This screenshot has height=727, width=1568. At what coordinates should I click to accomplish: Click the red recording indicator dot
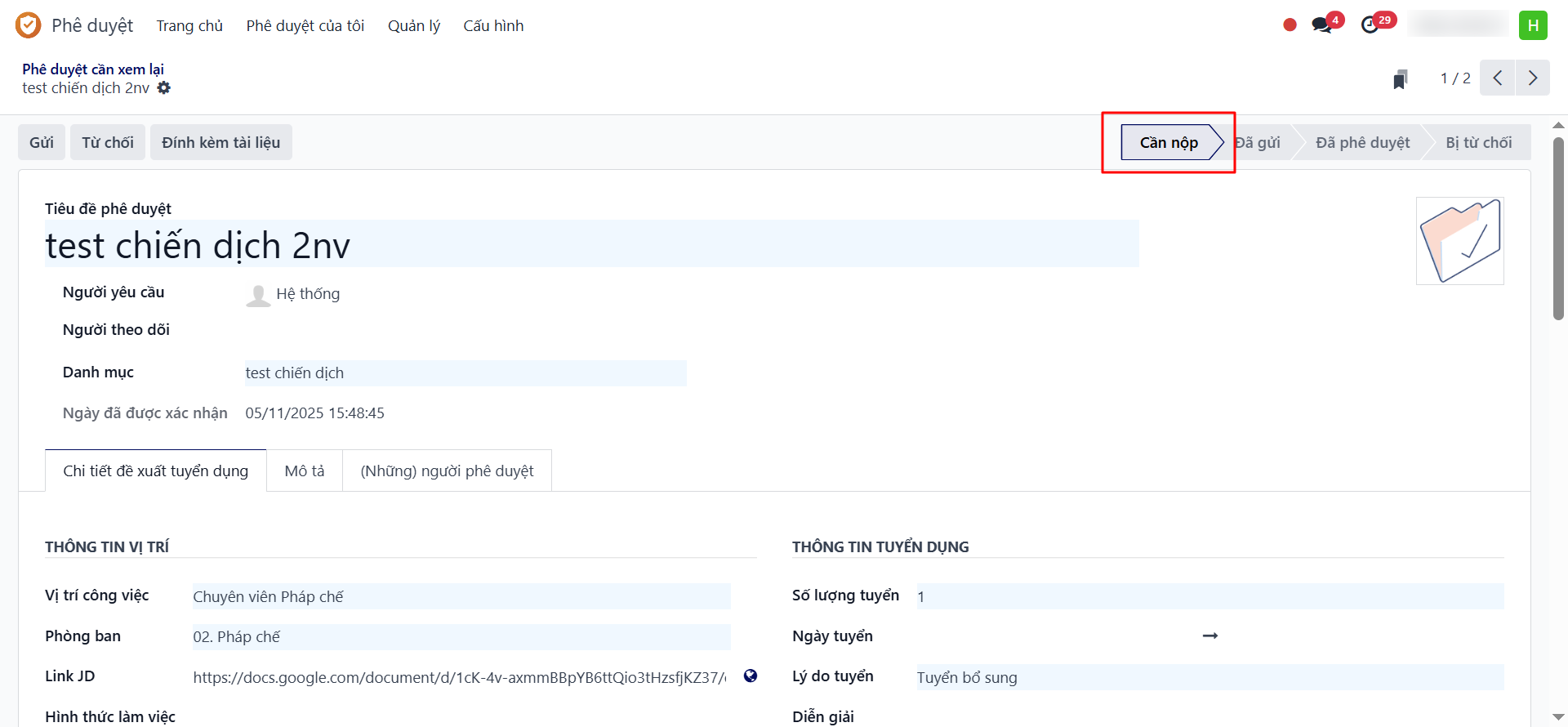click(x=1290, y=25)
